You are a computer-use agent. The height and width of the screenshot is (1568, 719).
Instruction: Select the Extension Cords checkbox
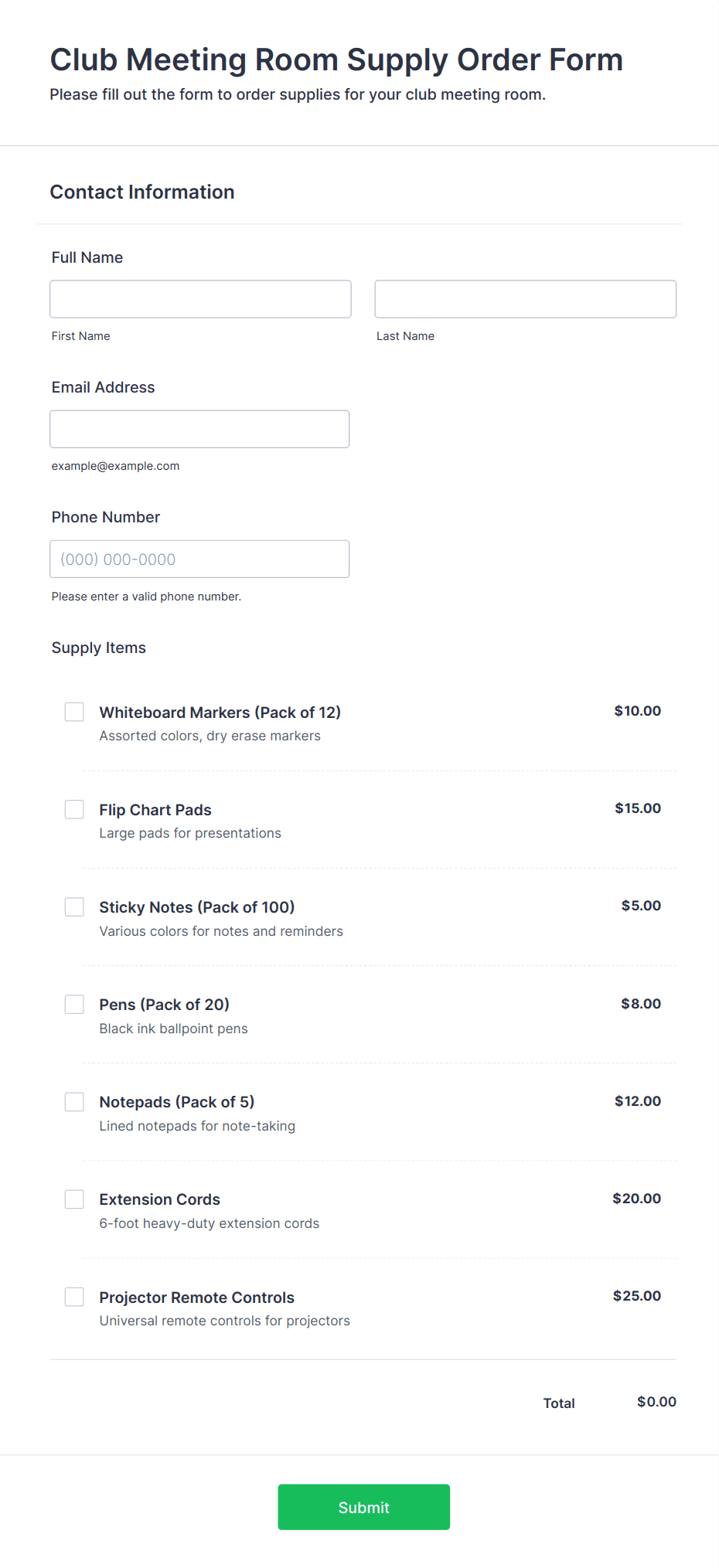[x=74, y=1199]
